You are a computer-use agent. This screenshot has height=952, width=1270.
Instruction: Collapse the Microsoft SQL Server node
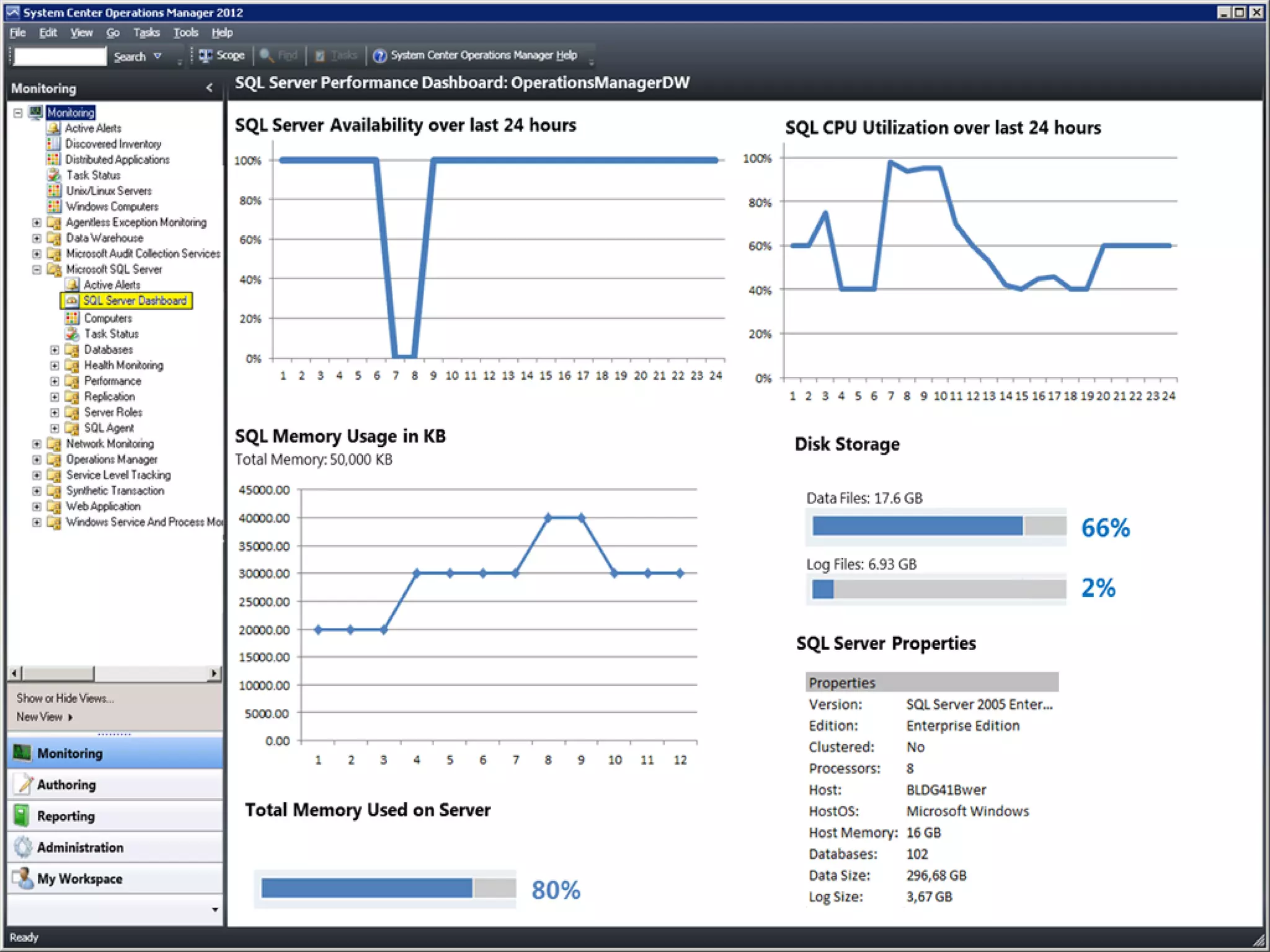(37, 270)
